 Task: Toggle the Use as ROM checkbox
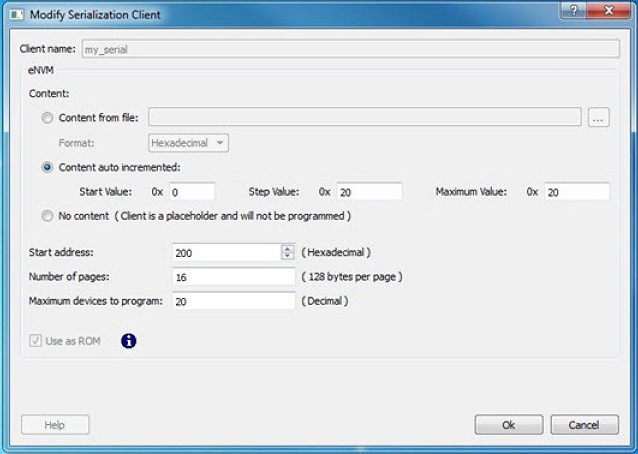(x=36, y=341)
